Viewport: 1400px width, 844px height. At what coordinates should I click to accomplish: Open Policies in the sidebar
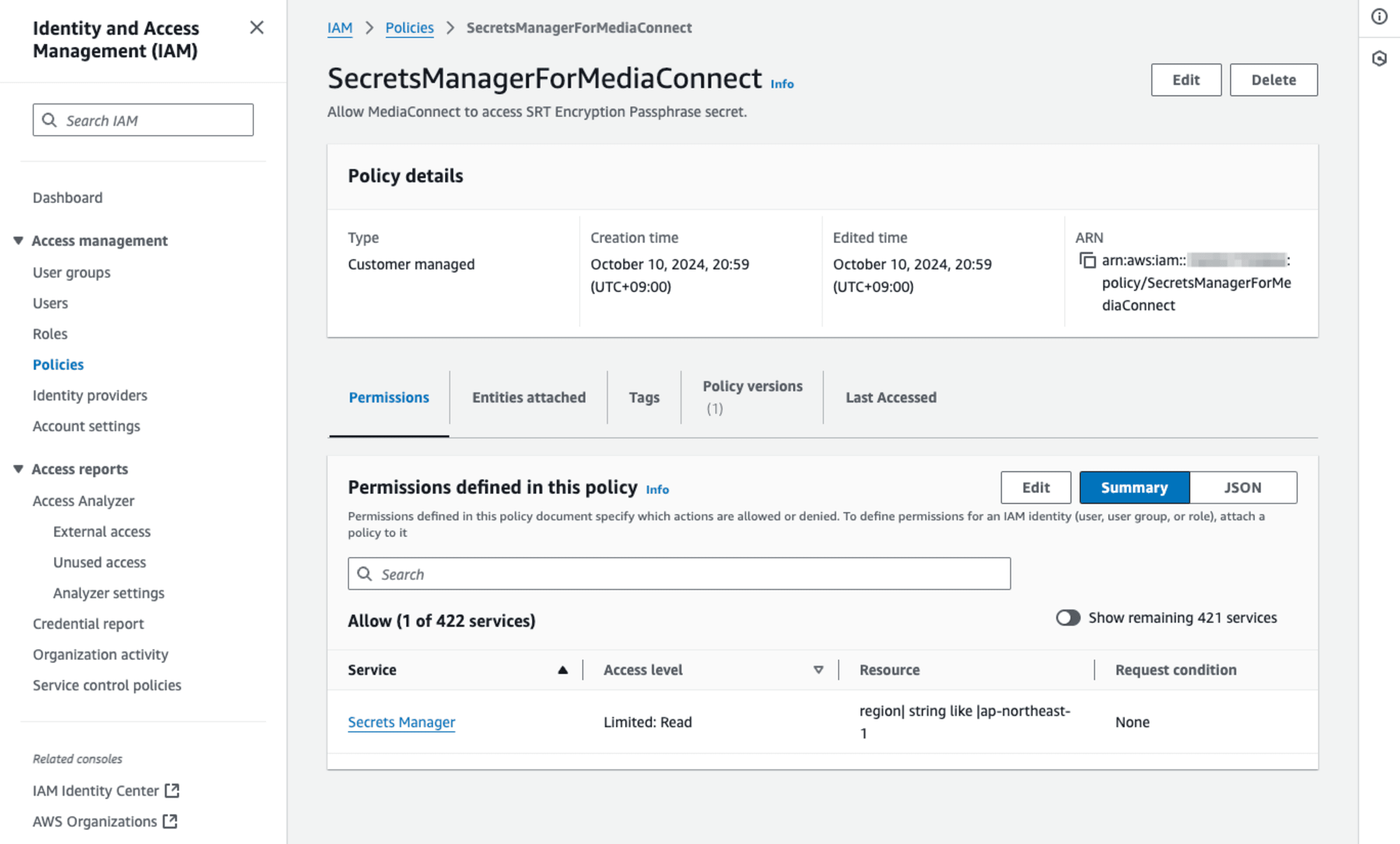click(58, 364)
